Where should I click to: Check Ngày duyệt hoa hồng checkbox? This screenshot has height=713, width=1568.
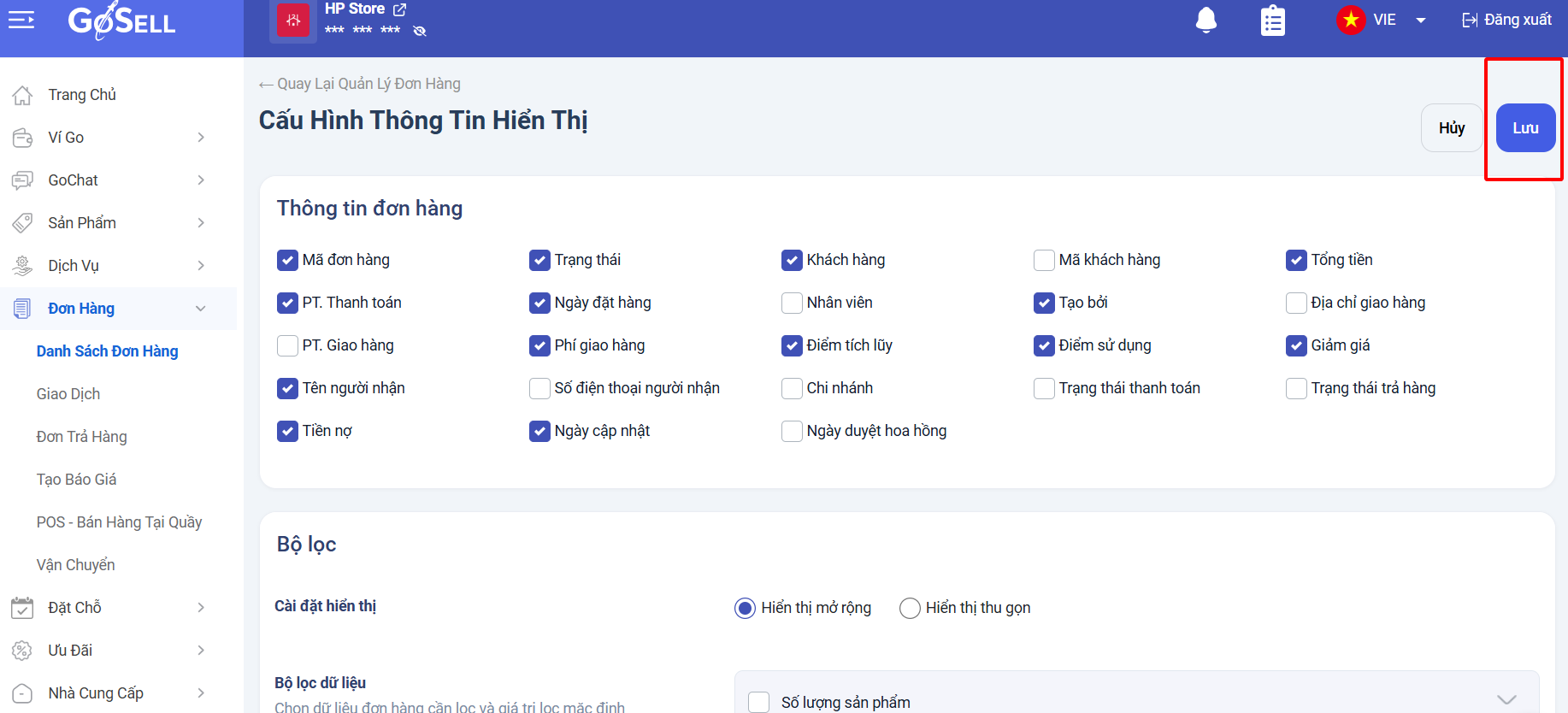[x=792, y=431]
